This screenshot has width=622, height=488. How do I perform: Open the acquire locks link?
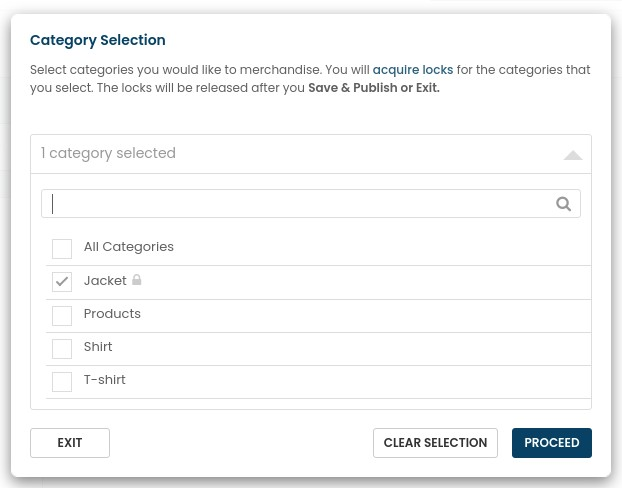pyautogui.click(x=413, y=70)
